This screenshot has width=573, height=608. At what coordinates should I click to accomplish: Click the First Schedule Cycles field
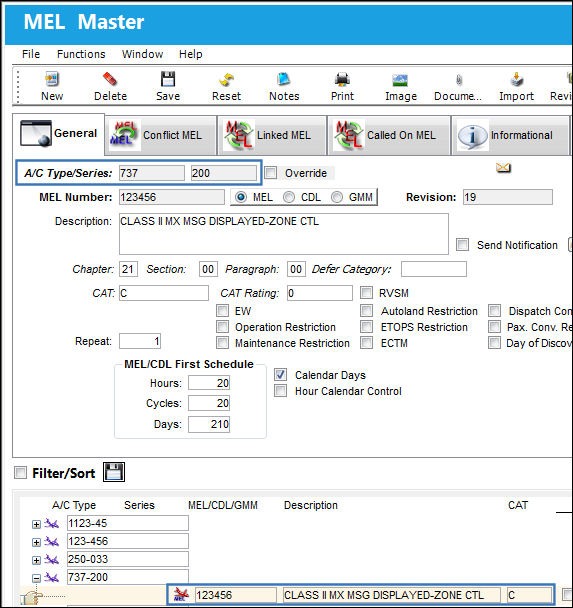pos(209,403)
